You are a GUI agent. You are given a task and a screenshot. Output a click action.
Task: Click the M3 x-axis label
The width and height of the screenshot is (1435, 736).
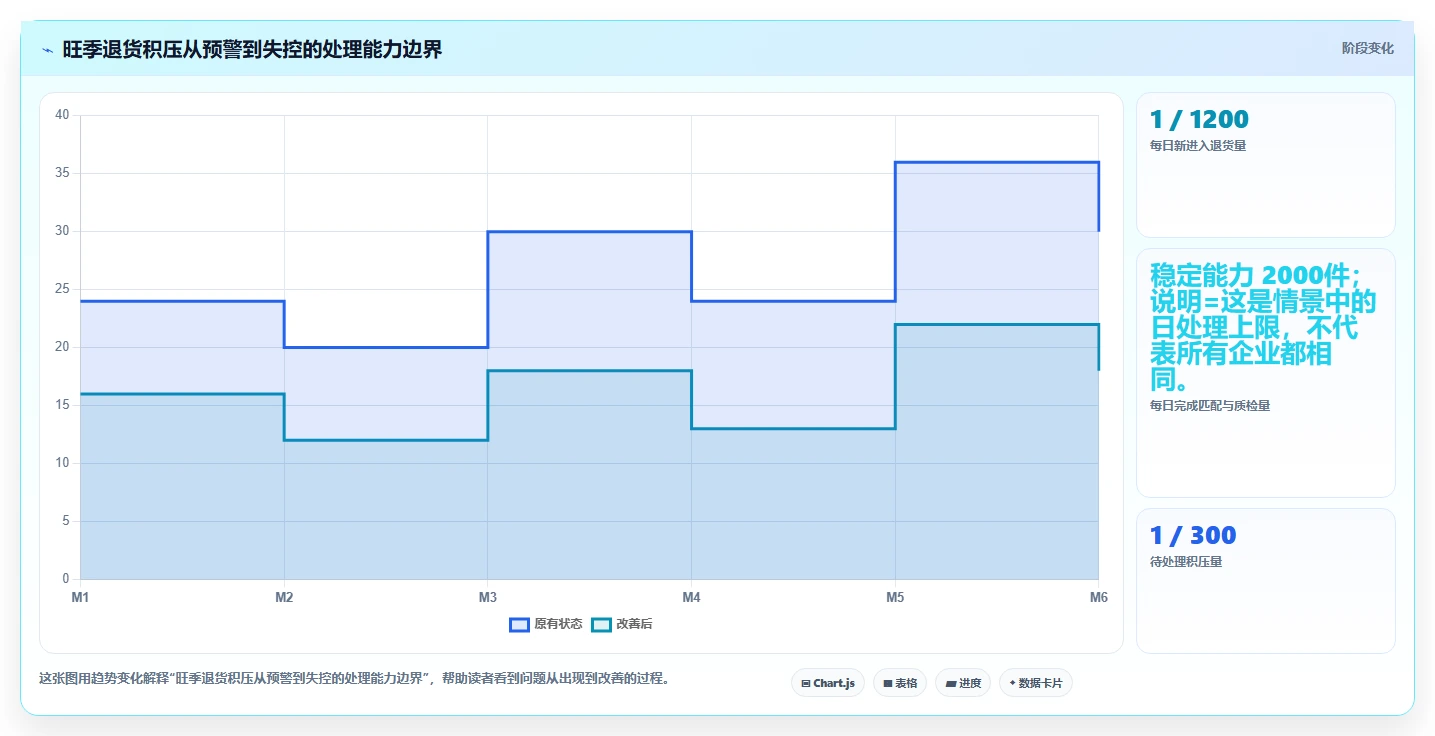click(488, 598)
